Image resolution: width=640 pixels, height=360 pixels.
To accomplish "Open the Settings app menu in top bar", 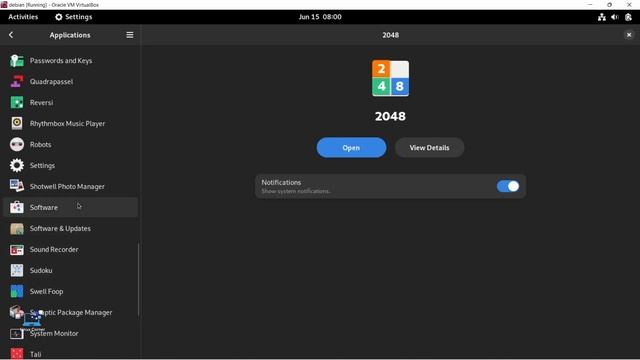I will (73, 17).
